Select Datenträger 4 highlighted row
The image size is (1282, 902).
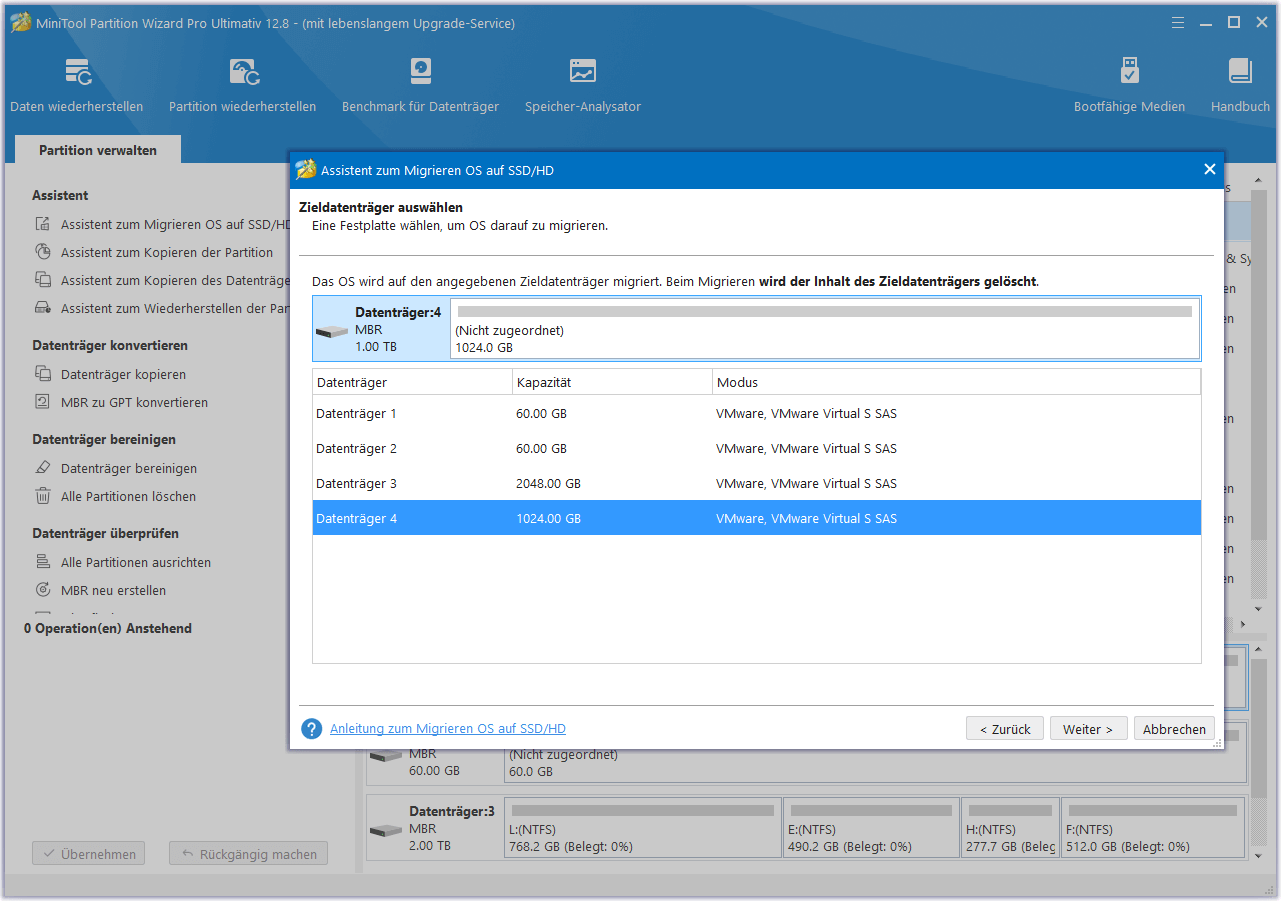click(757, 518)
